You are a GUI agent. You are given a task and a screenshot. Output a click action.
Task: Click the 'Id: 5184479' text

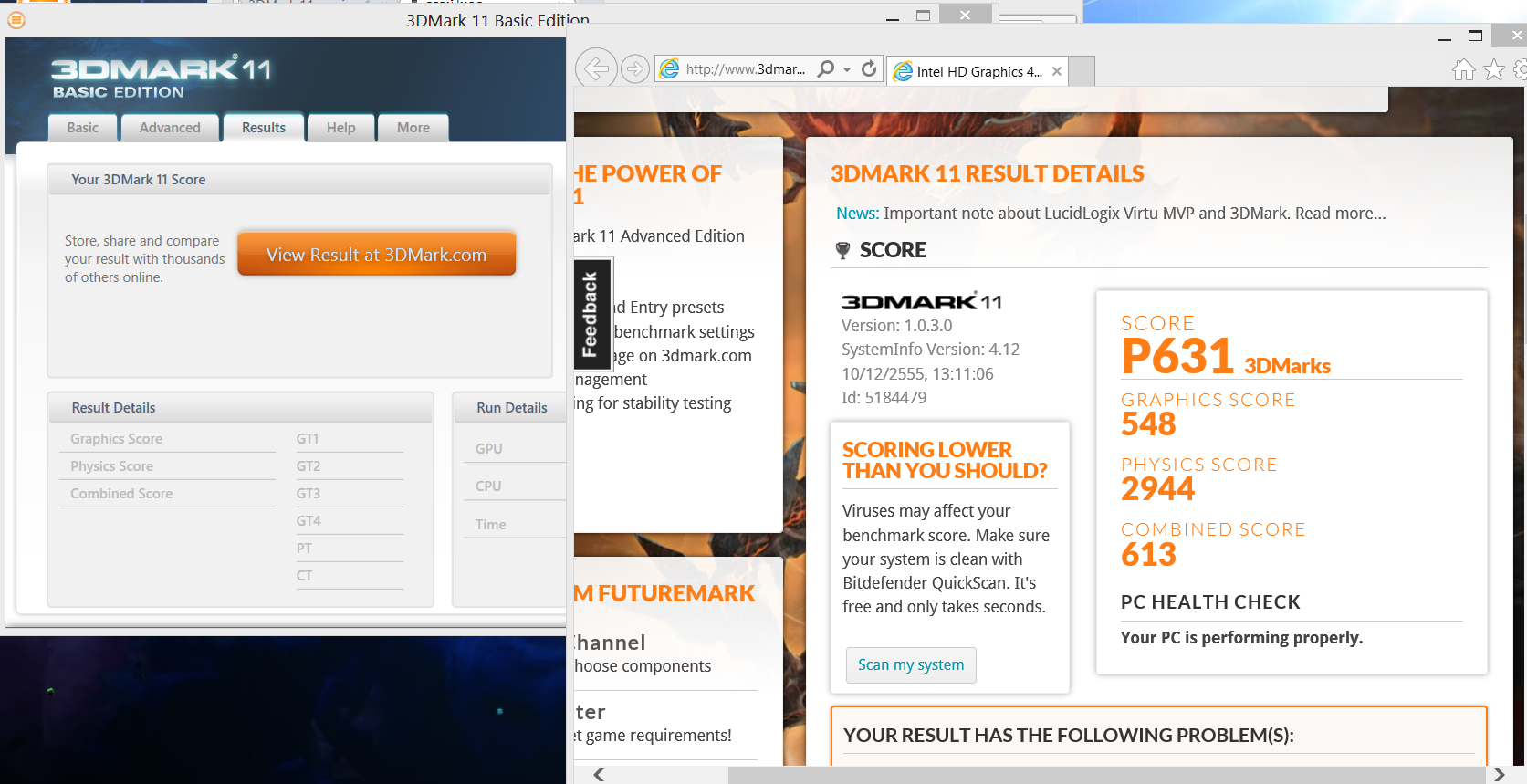coord(884,398)
